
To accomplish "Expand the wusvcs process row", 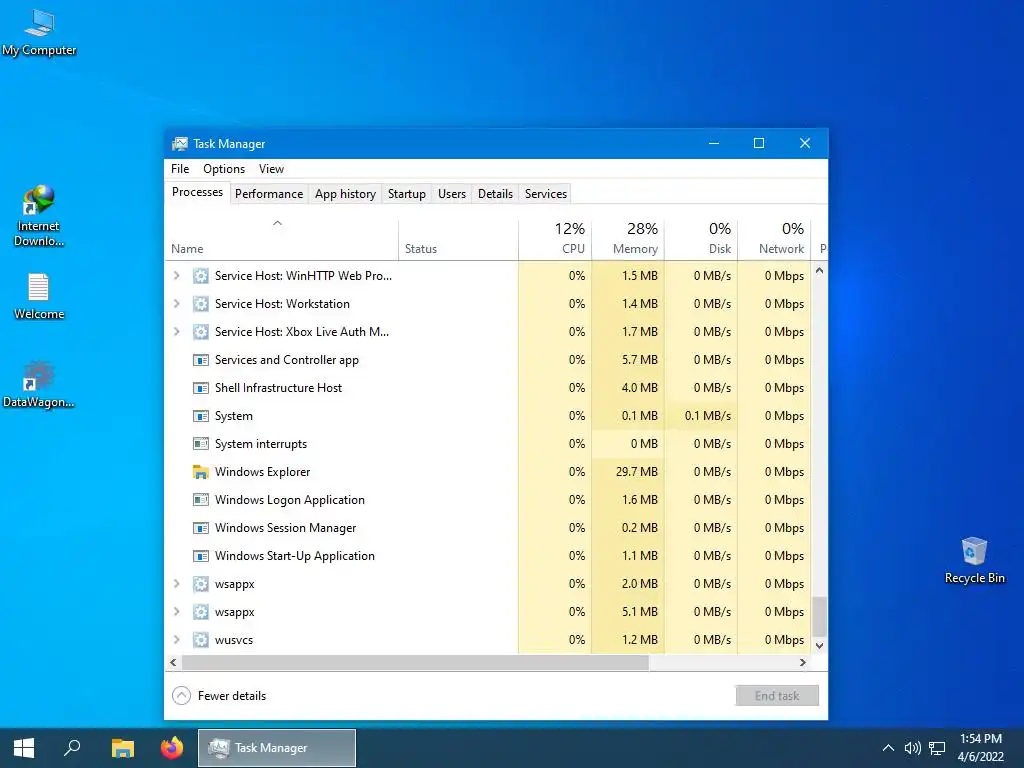I will (176, 640).
